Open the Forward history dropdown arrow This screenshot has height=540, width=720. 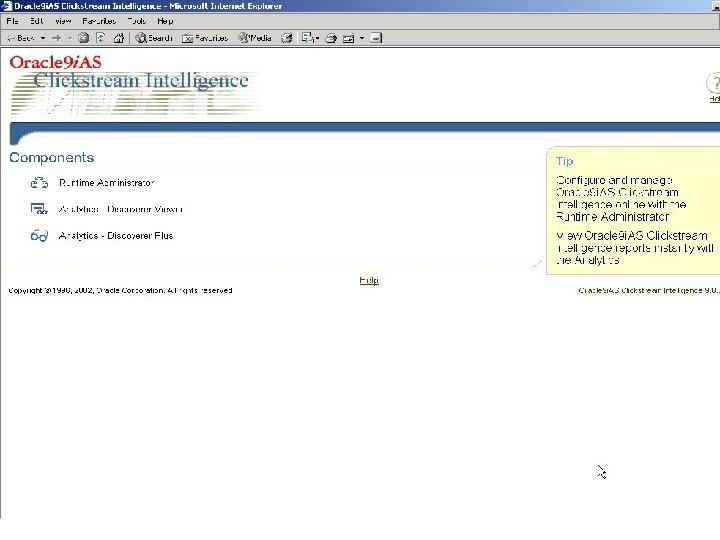tap(70, 38)
